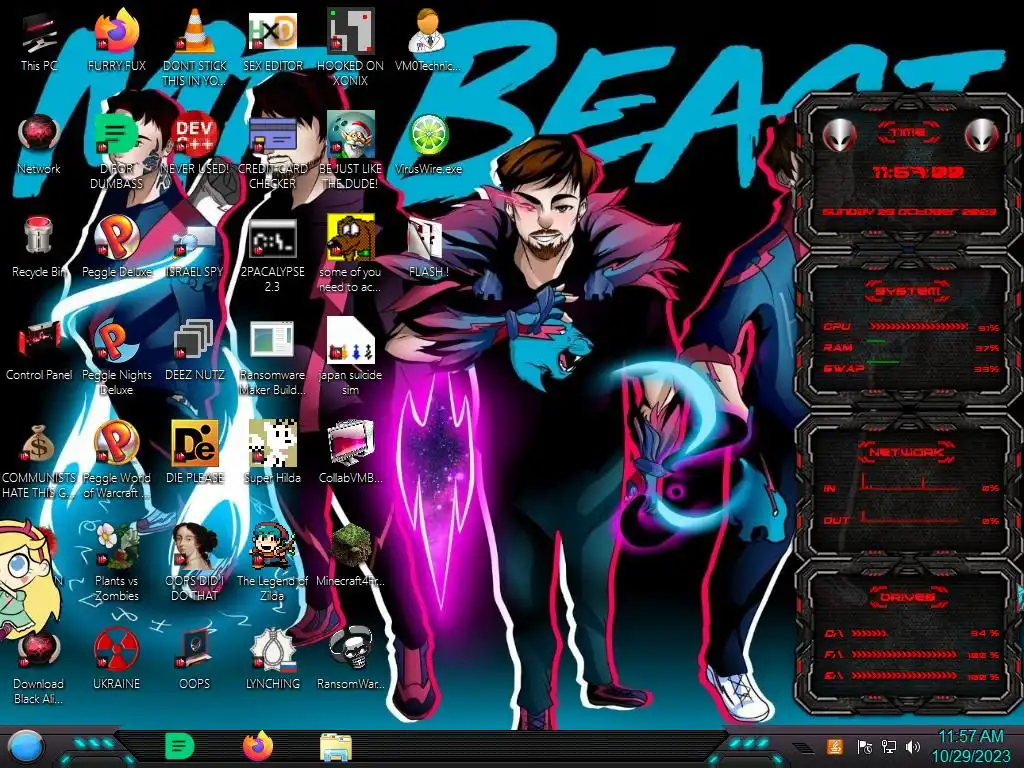Open the green chat app in taskbar
The width and height of the screenshot is (1024, 768).
tap(180, 746)
